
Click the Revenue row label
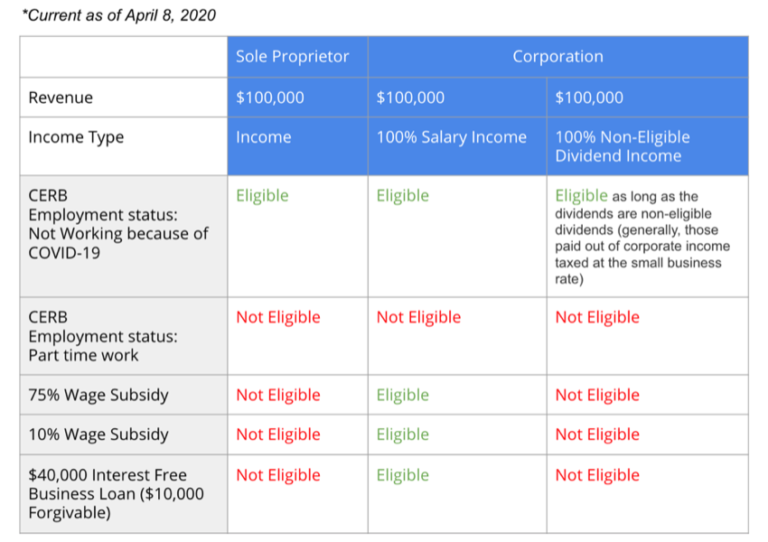pos(60,97)
